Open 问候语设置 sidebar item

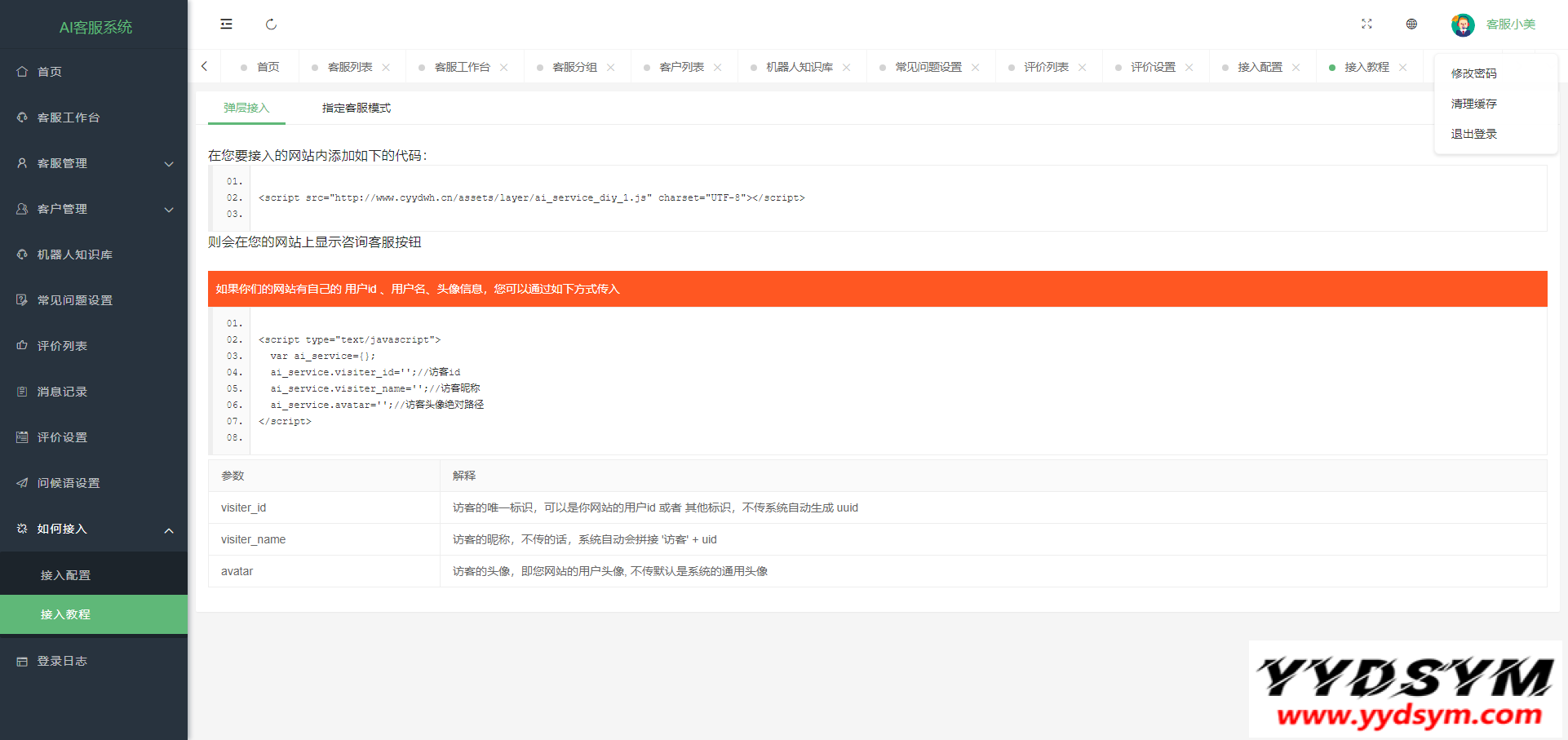click(69, 483)
